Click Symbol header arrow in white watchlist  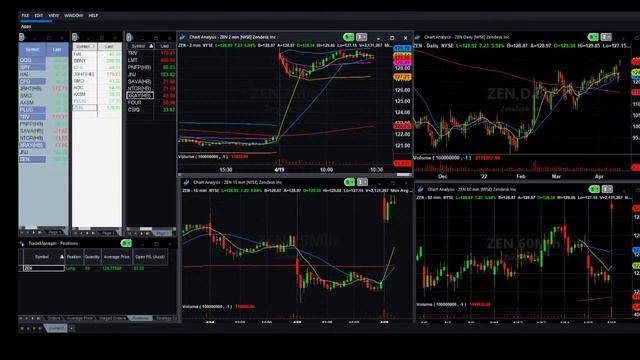click(x=93, y=47)
